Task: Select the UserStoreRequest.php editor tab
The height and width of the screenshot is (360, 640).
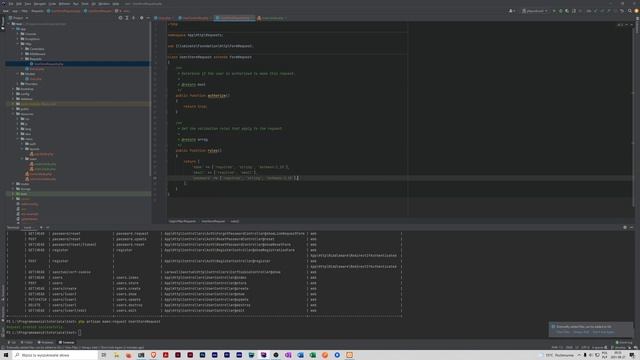Action: (235, 18)
